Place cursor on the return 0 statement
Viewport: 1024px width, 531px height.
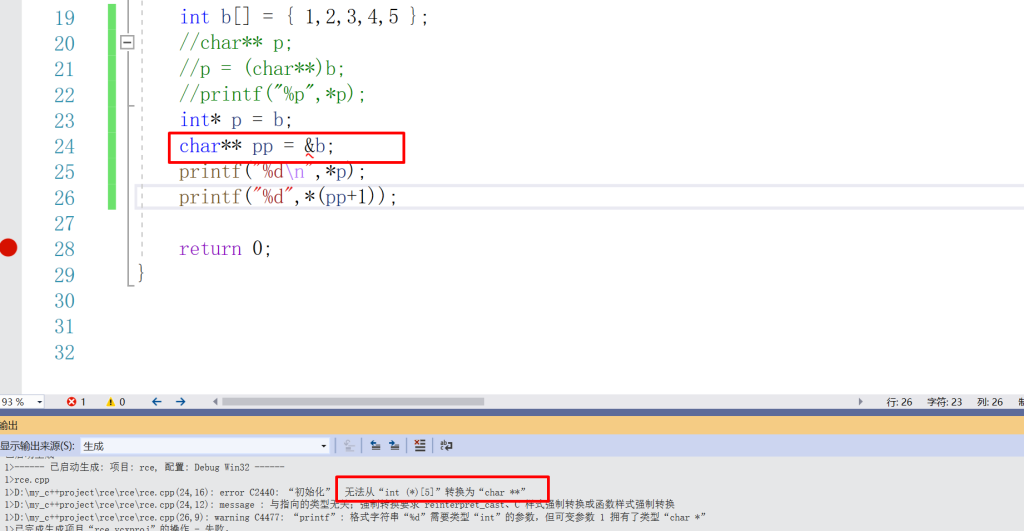point(225,249)
